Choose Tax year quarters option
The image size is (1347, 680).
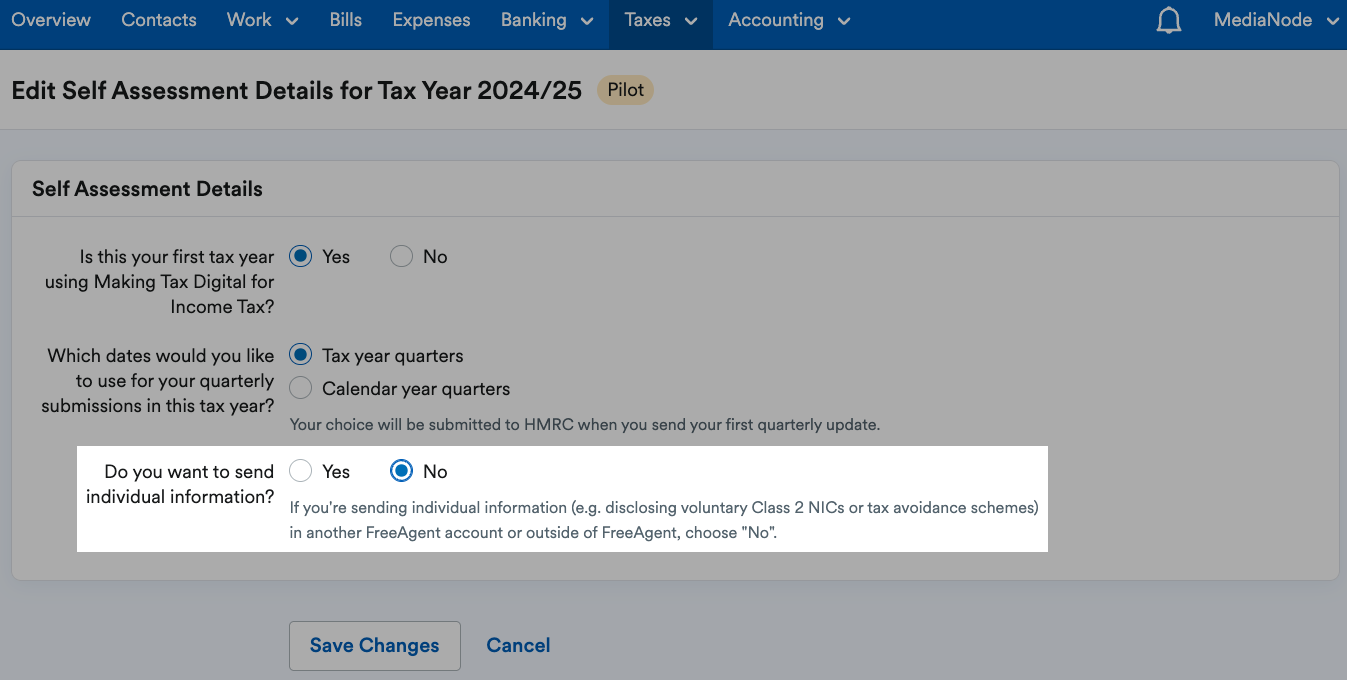(301, 356)
